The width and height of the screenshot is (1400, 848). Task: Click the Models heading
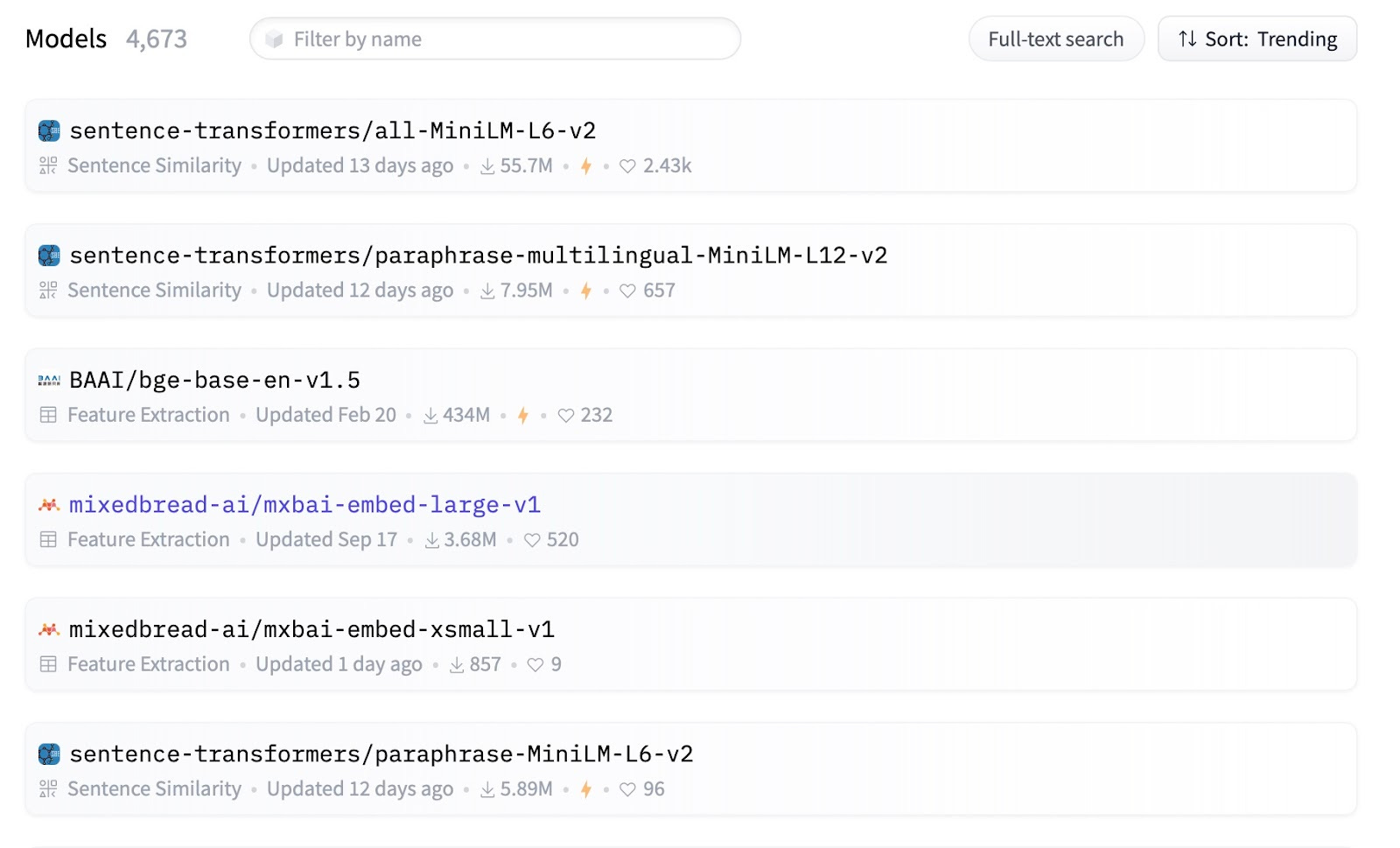point(66,39)
